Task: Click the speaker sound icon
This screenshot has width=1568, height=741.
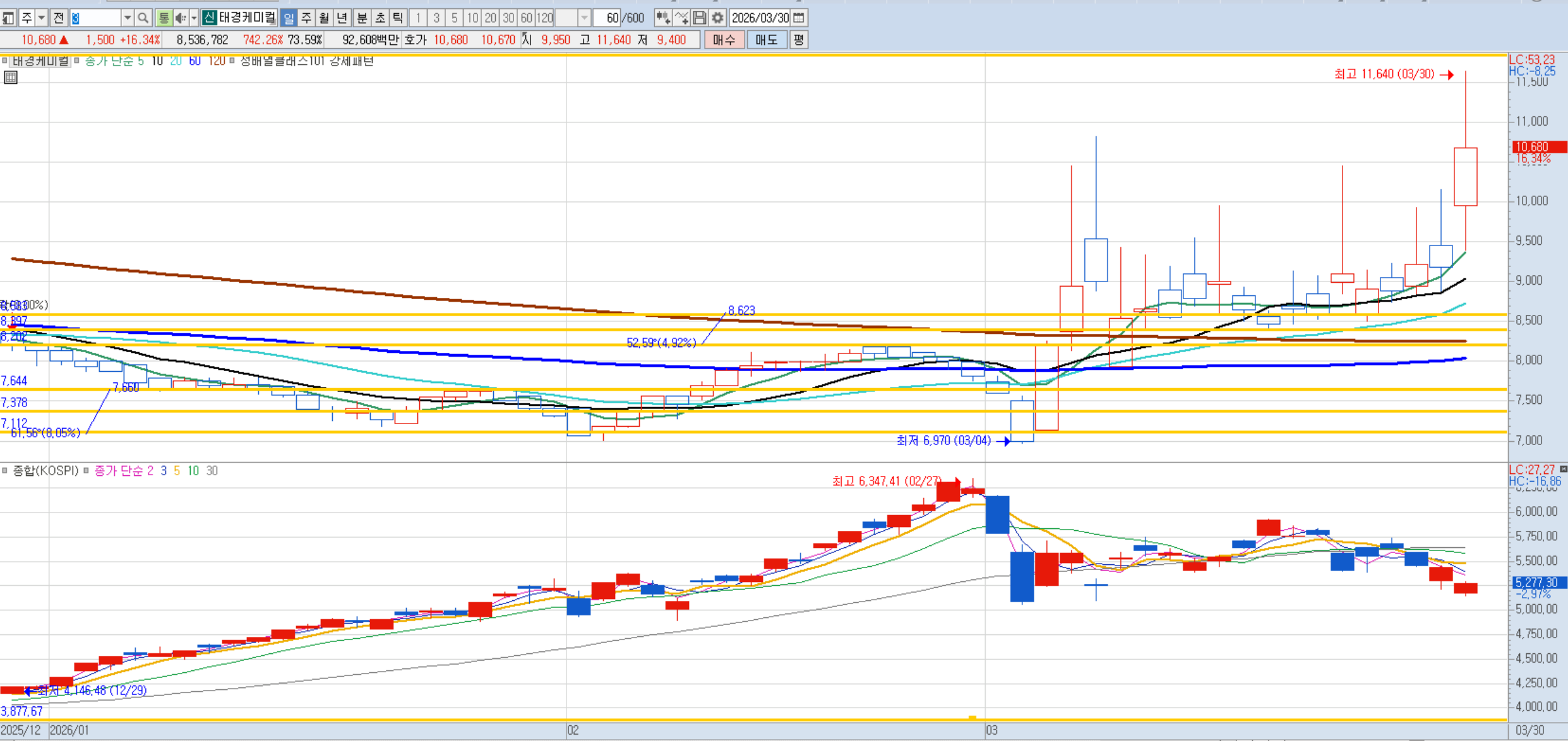Action: click(x=180, y=18)
